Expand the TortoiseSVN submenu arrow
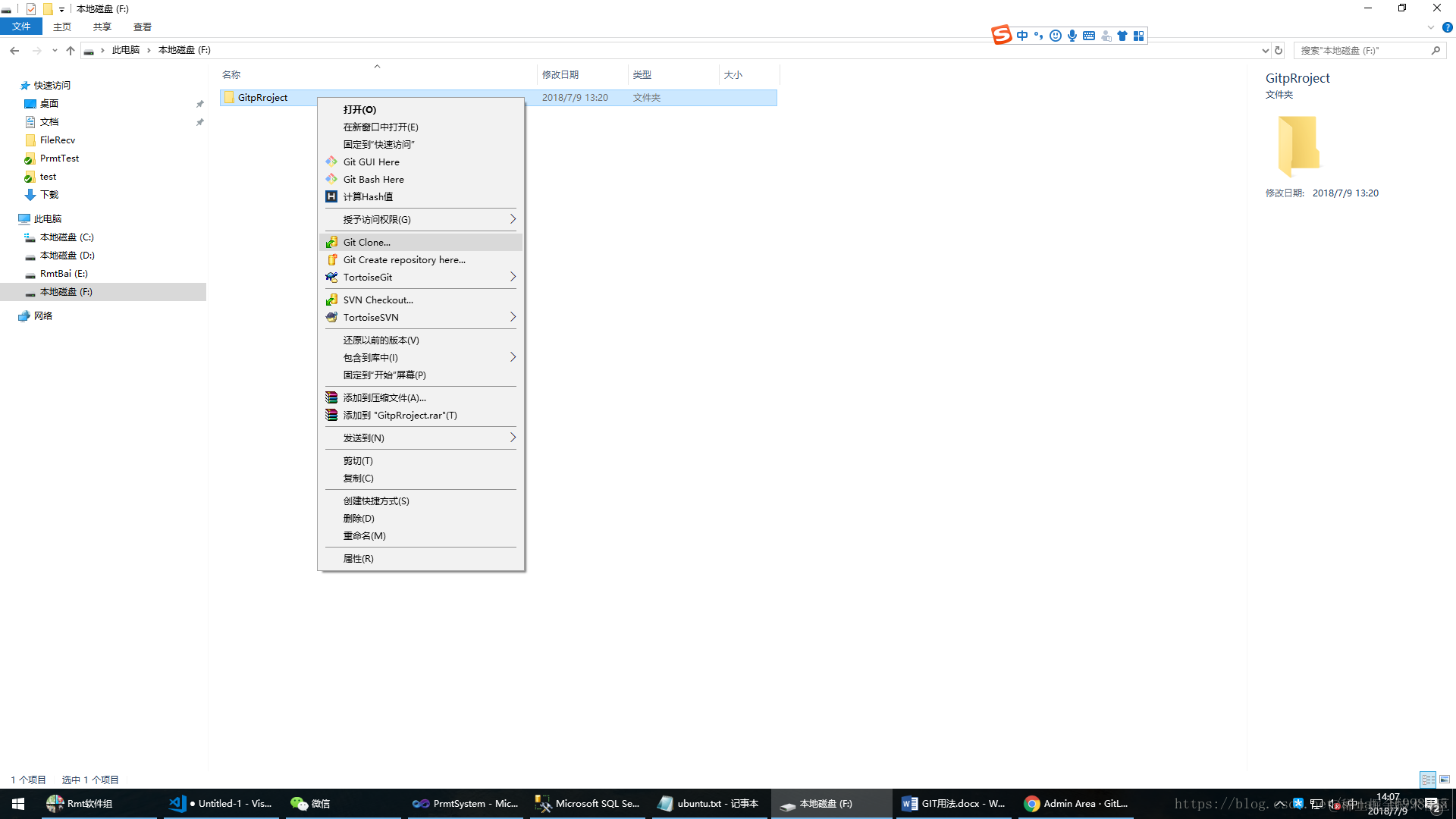 point(513,317)
